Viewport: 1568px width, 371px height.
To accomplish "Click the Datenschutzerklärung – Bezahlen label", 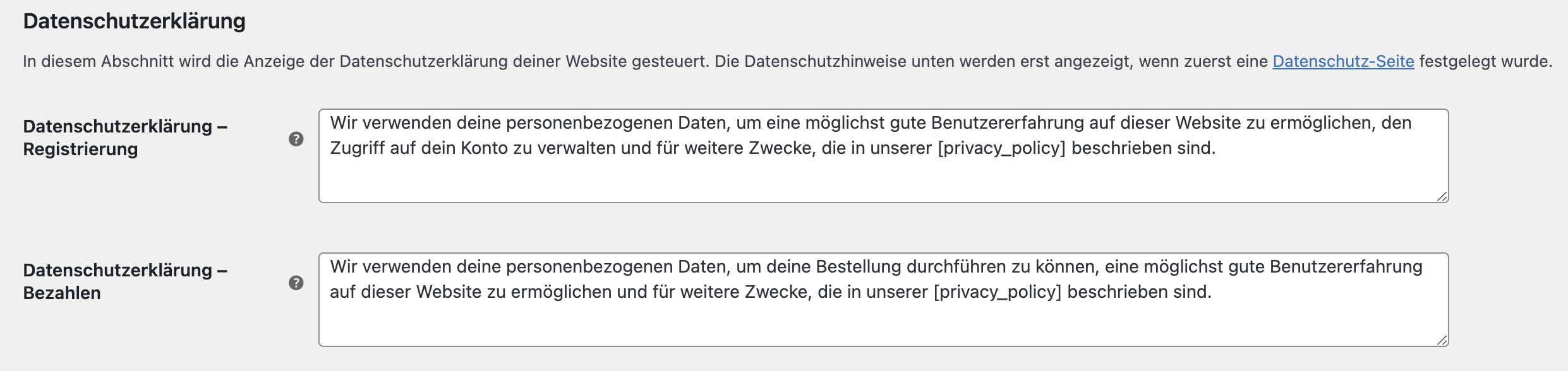I will [x=125, y=281].
